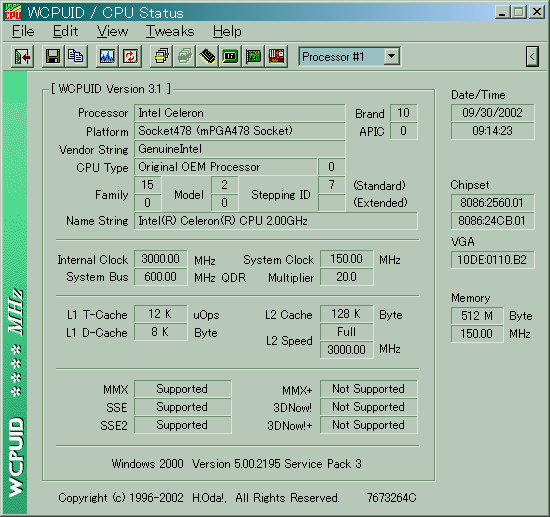Expand the Processor #1 dropdown arrow
The width and height of the screenshot is (550, 517).
tap(391, 56)
